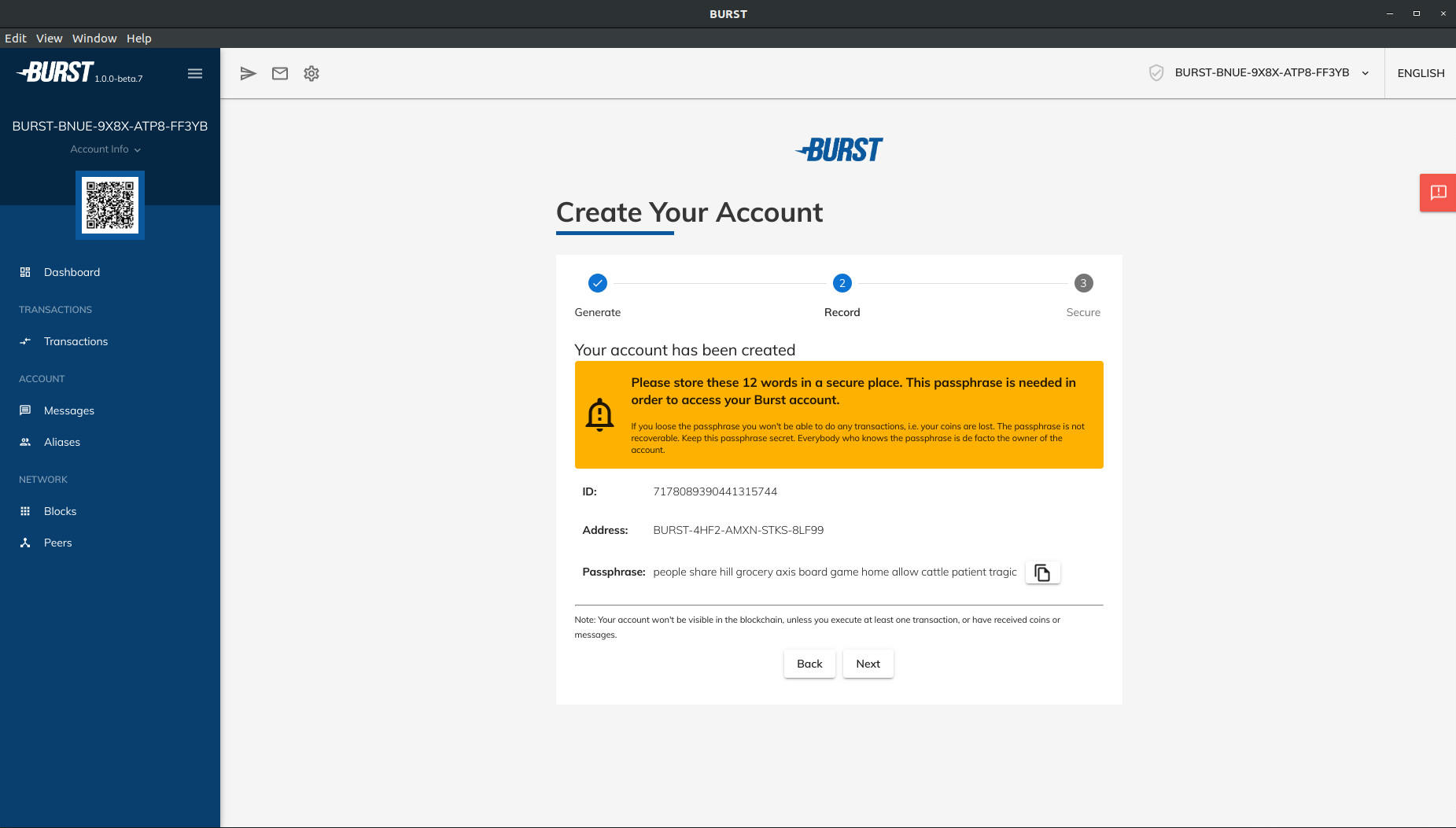Click the send paper-plane icon in toolbar
This screenshot has height=828, width=1456.
click(x=248, y=73)
